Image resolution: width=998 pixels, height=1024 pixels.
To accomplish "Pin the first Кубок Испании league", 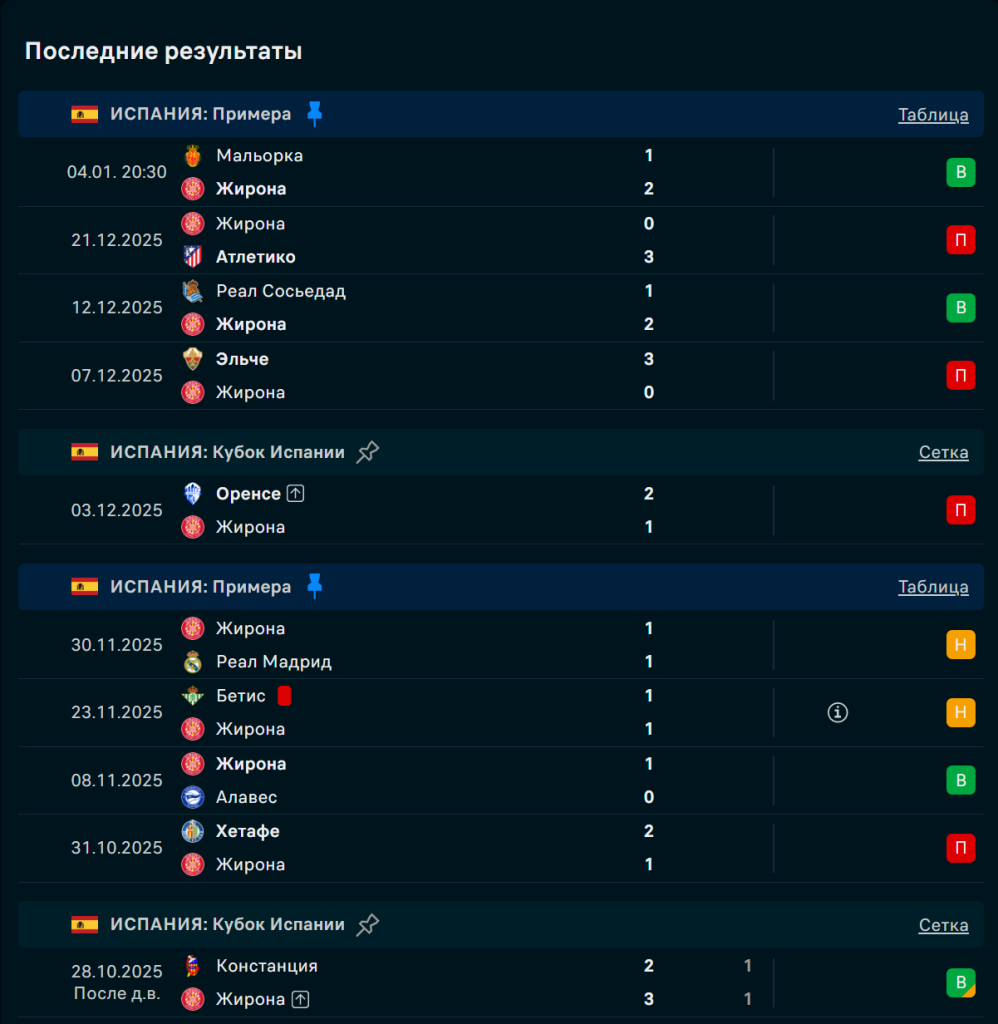I will tap(368, 452).
